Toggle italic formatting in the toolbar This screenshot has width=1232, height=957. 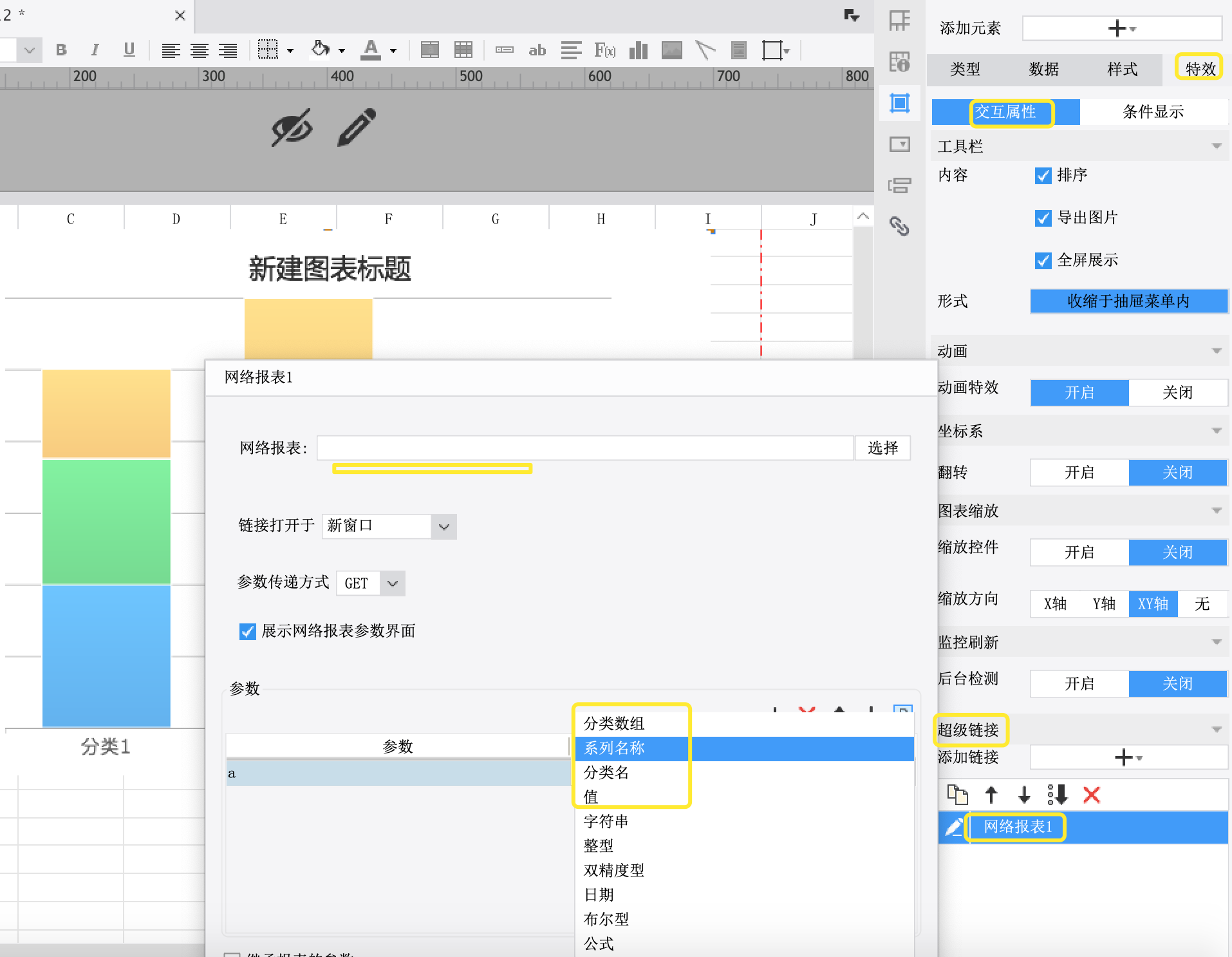click(x=95, y=50)
